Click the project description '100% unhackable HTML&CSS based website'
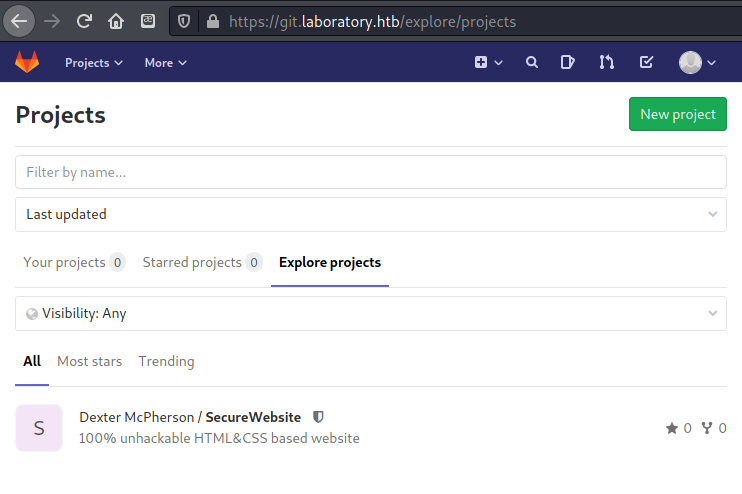742x494 pixels. coord(219,438)
